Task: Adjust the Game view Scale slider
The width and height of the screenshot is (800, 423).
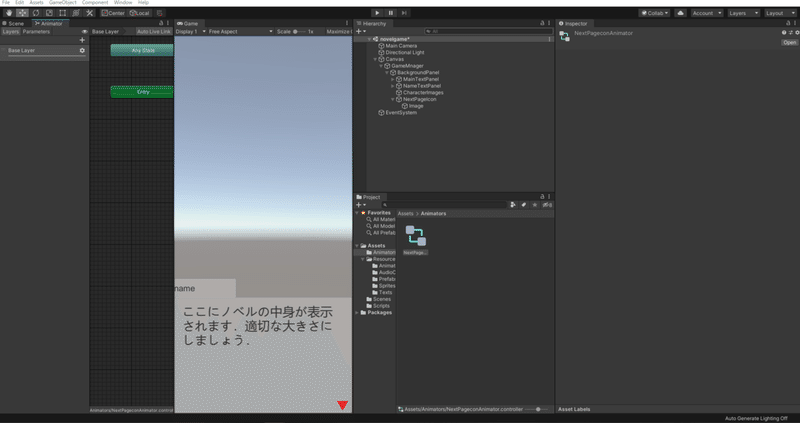Action: [x=299, y=32]
